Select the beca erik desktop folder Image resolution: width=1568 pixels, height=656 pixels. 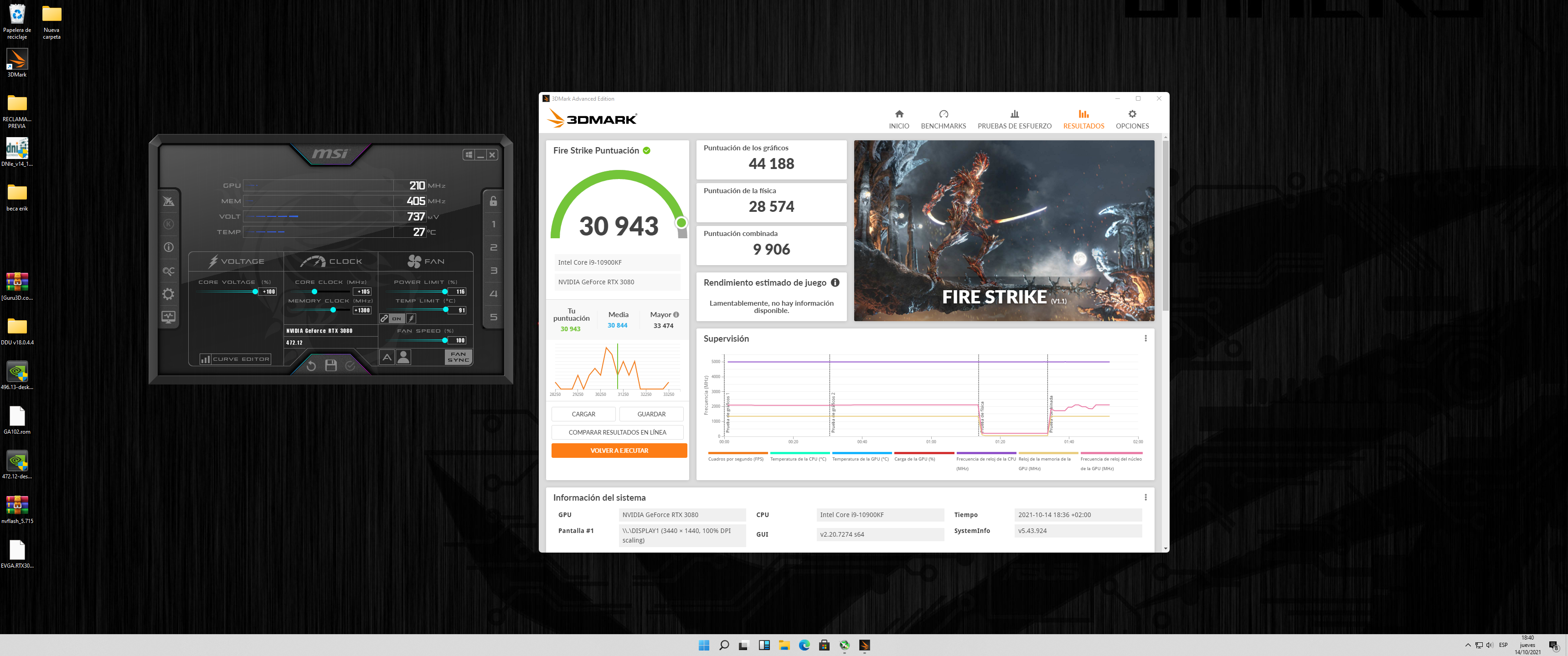click(x=17, y=197)
